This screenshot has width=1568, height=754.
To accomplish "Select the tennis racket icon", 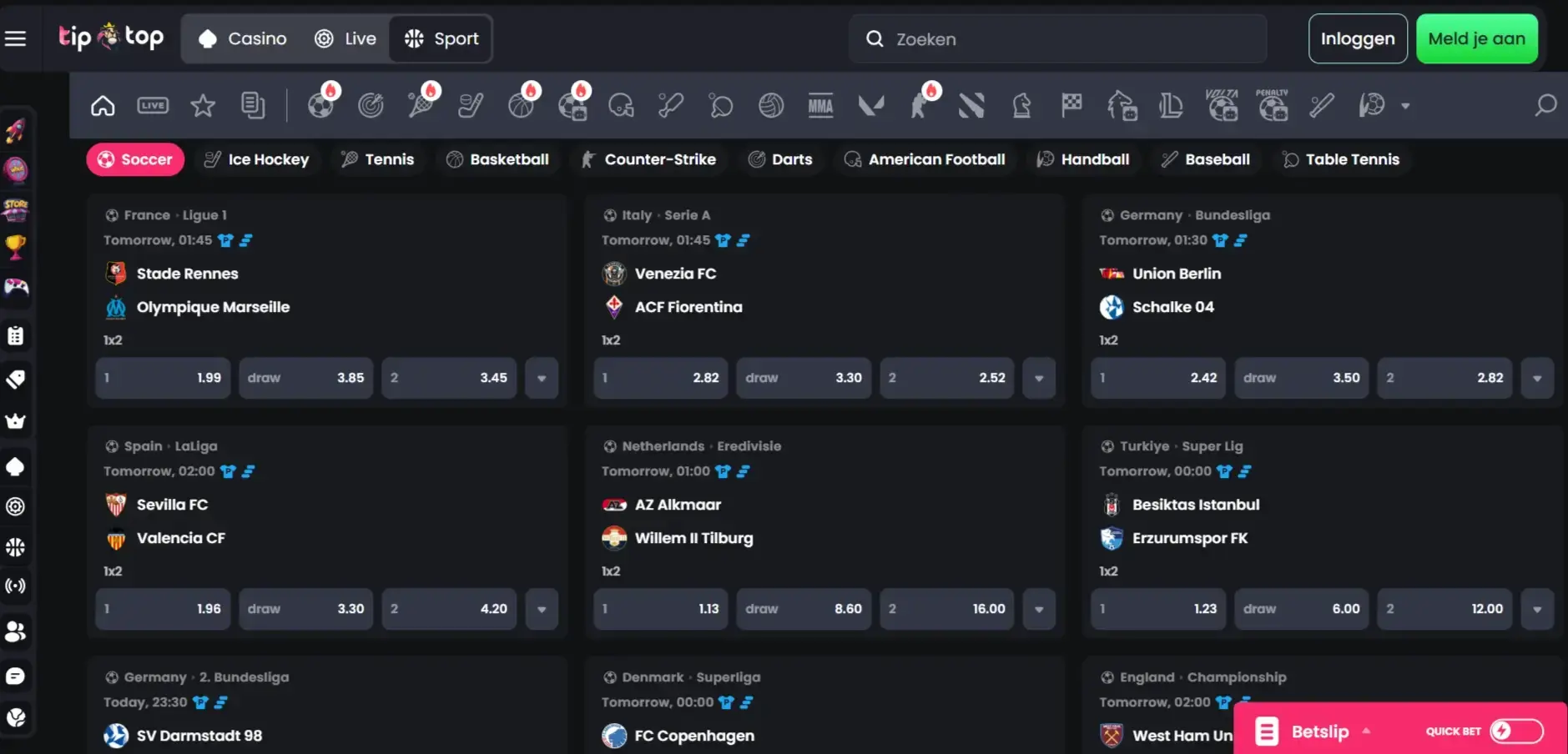I will (421, 106).
